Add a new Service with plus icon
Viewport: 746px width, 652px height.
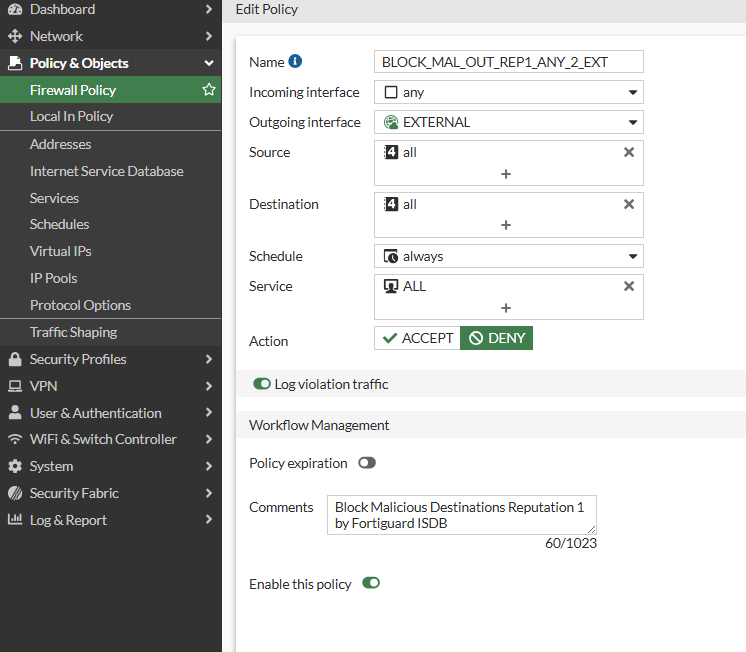pos(506,307)
